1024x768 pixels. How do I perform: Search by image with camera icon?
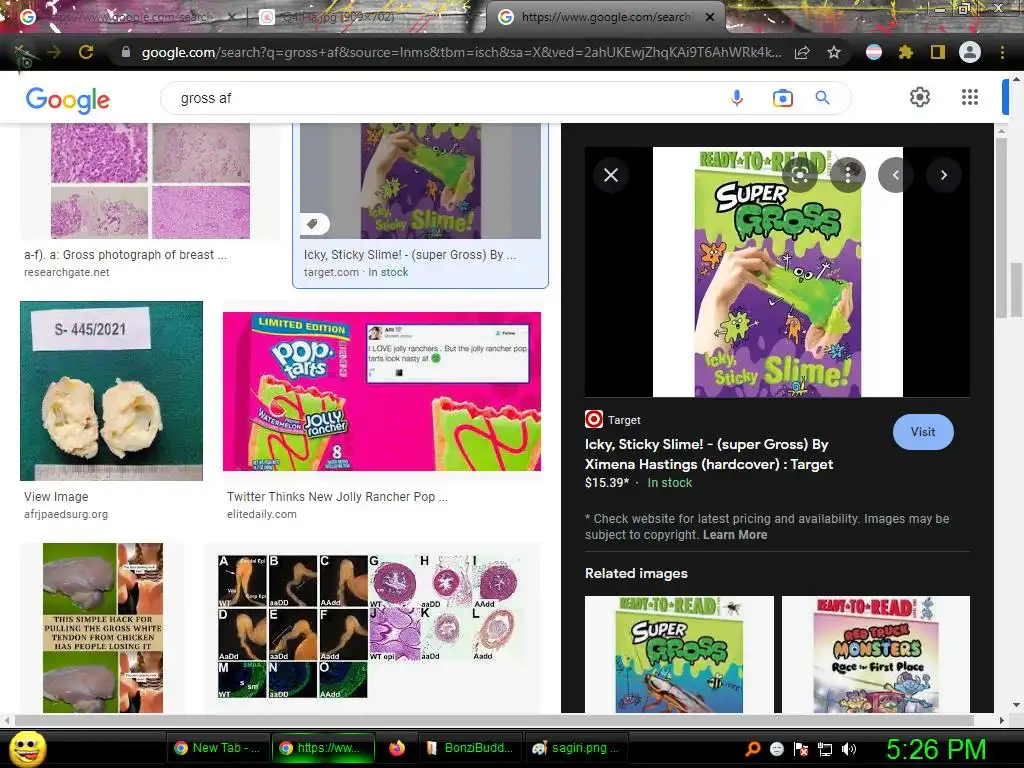(782, 98)
